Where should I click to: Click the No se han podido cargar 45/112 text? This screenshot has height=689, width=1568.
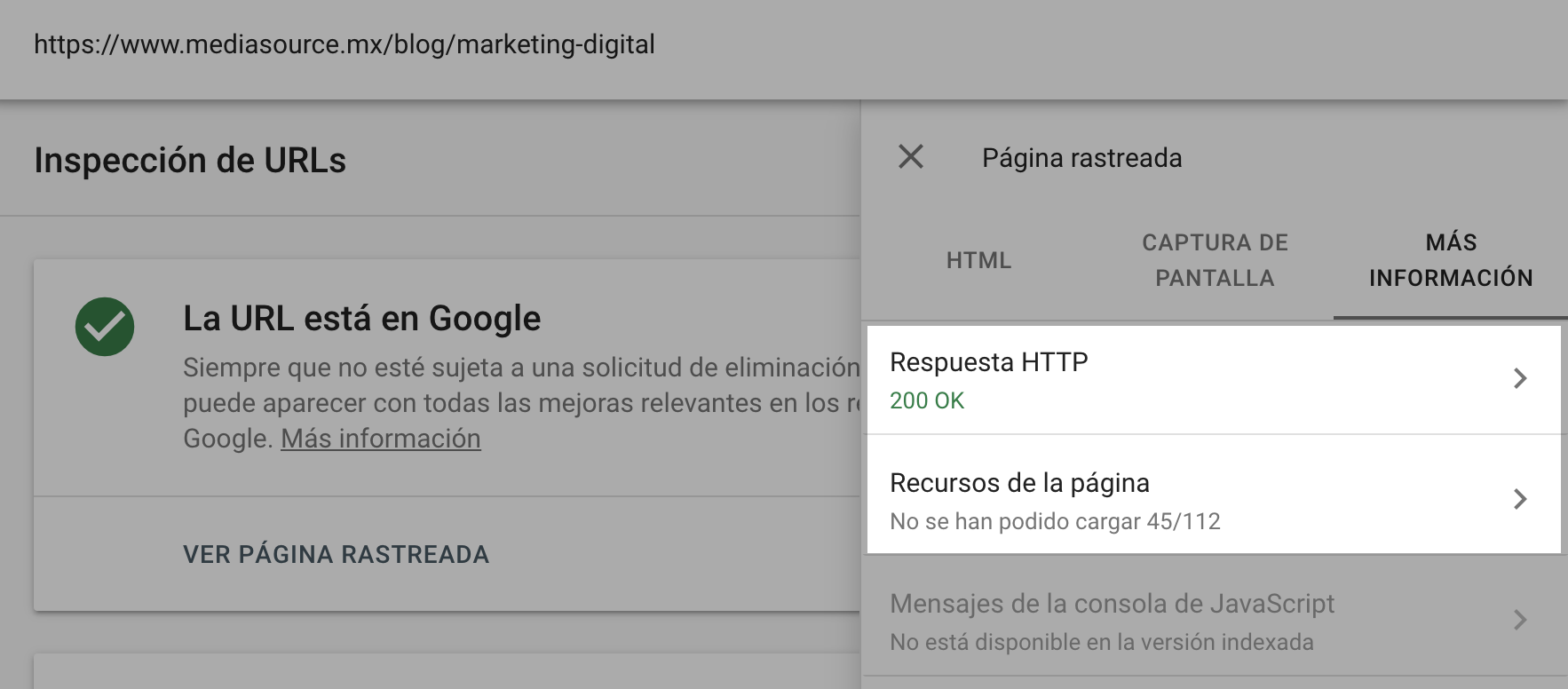[x=1055, y=521]
